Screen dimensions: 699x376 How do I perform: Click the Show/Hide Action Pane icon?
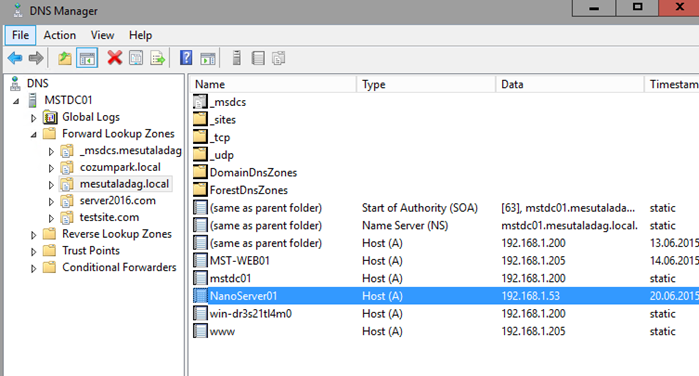pyautogui.click(x=208, y=58)
